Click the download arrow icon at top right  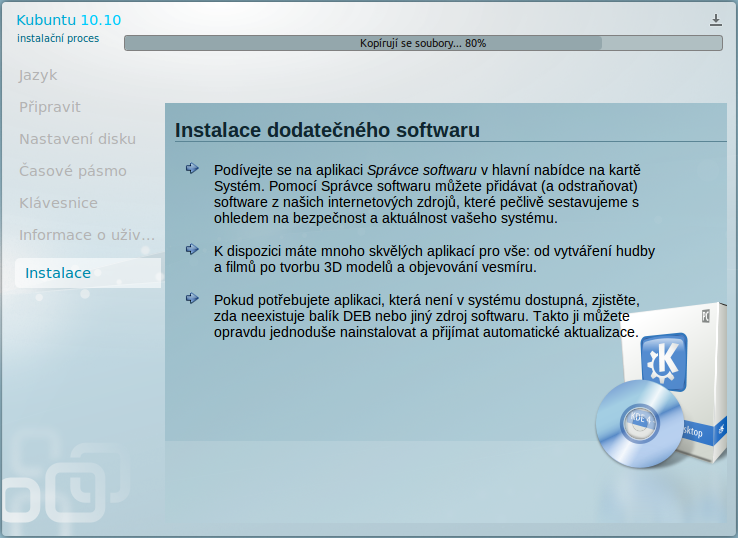pyautogui.click(x=715, y=20)
